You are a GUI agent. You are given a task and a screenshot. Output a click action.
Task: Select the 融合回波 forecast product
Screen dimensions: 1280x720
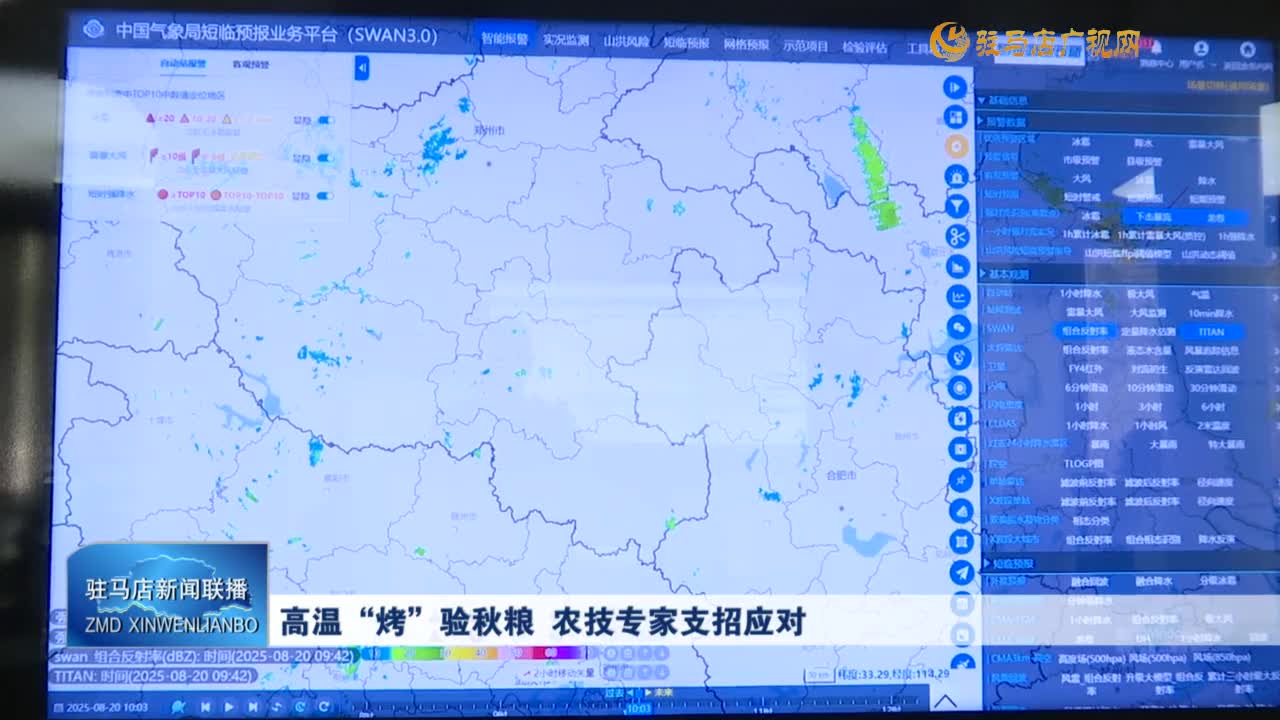tap(1090, 581)
